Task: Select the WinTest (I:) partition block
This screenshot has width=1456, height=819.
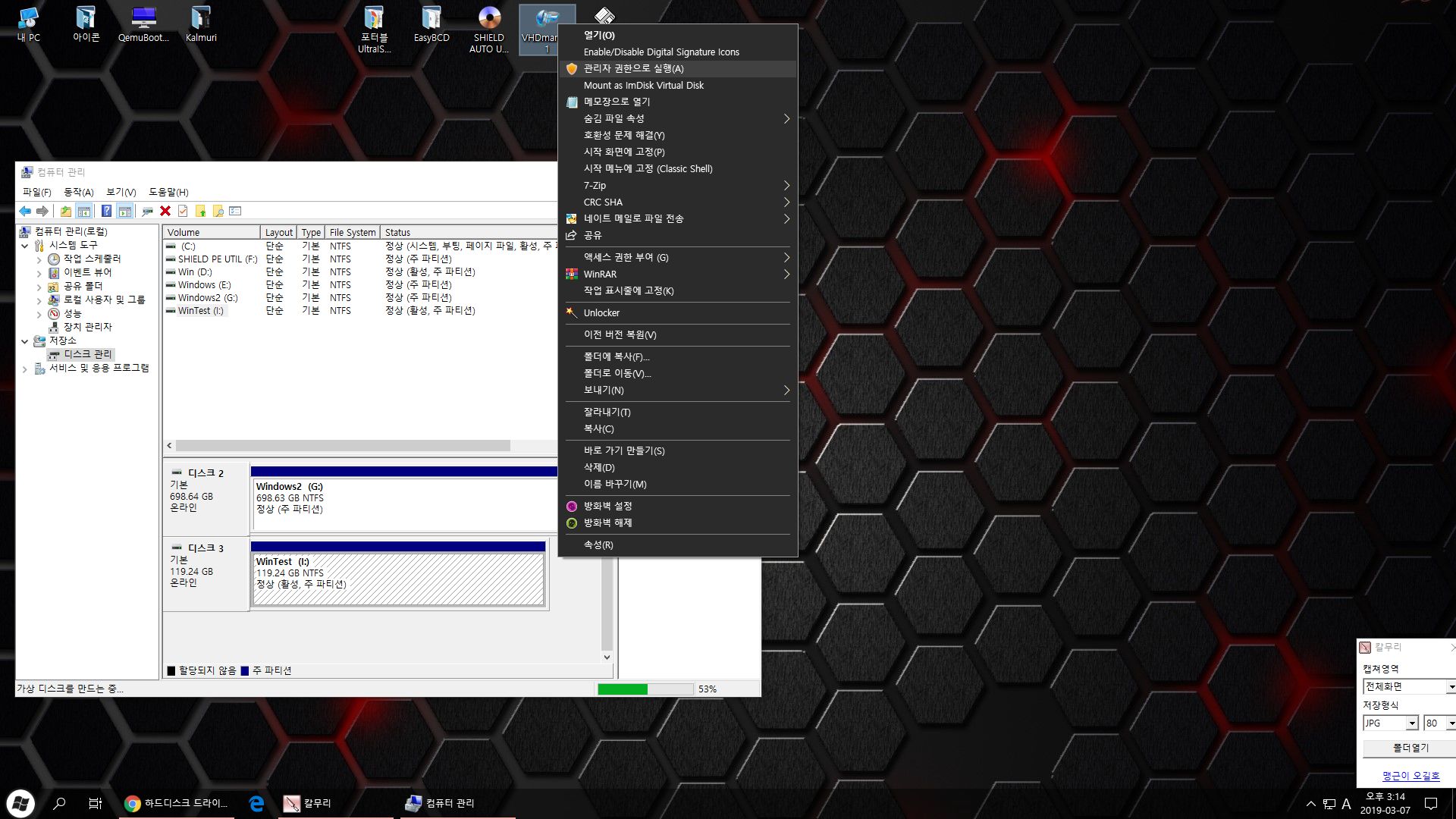Action: [x=398, y=578]
